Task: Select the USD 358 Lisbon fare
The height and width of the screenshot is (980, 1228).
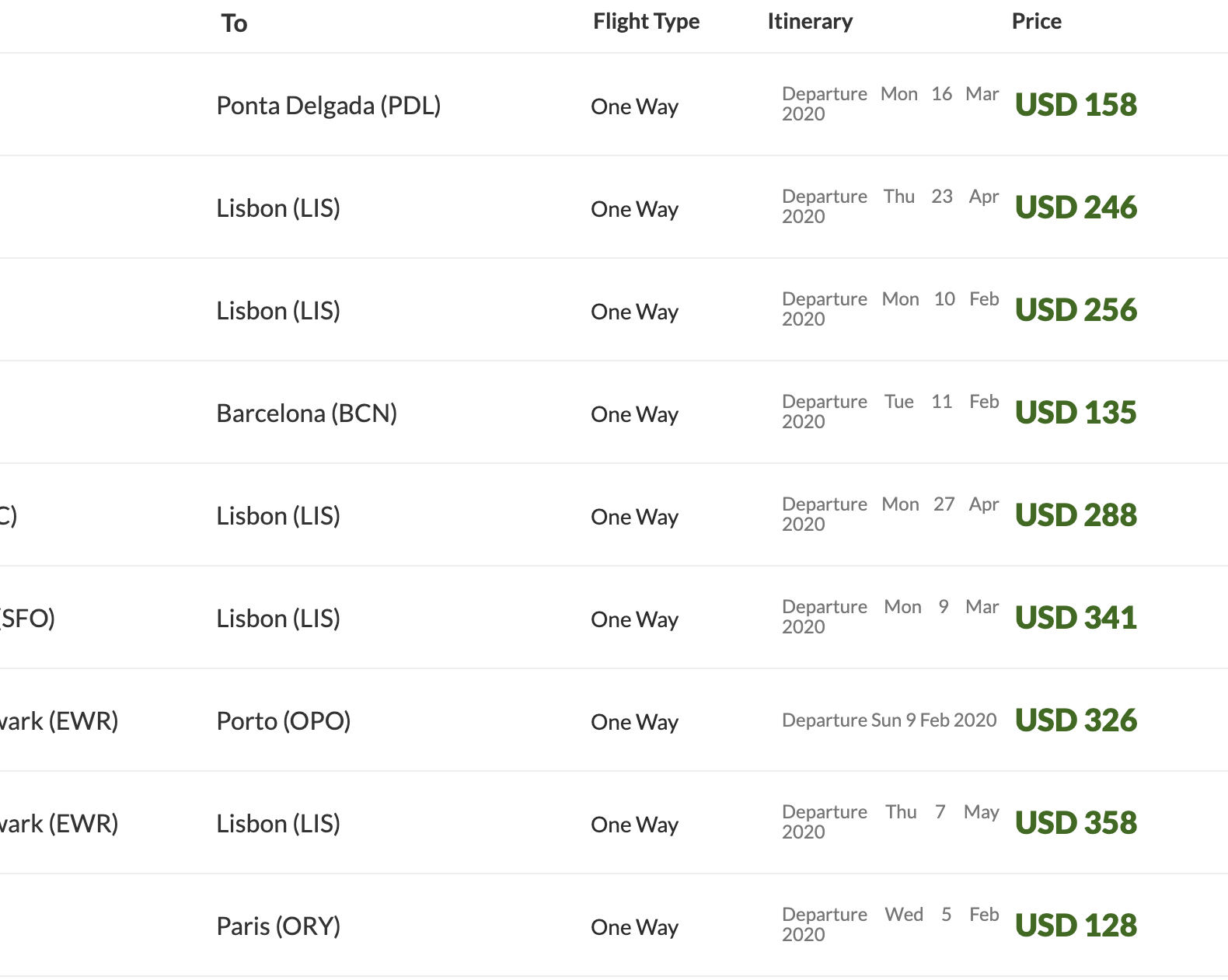Action: point(1076,823)
